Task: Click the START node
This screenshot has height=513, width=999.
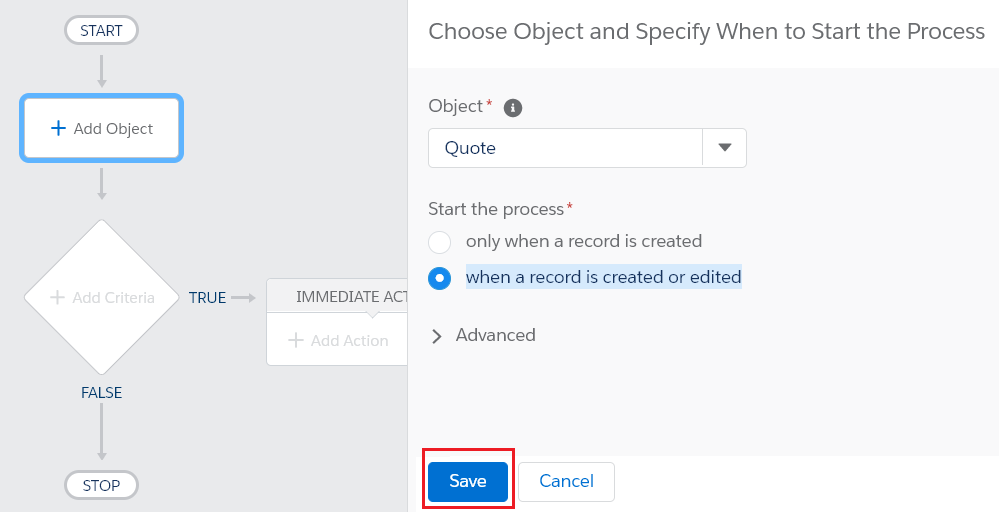Action: 101,31
